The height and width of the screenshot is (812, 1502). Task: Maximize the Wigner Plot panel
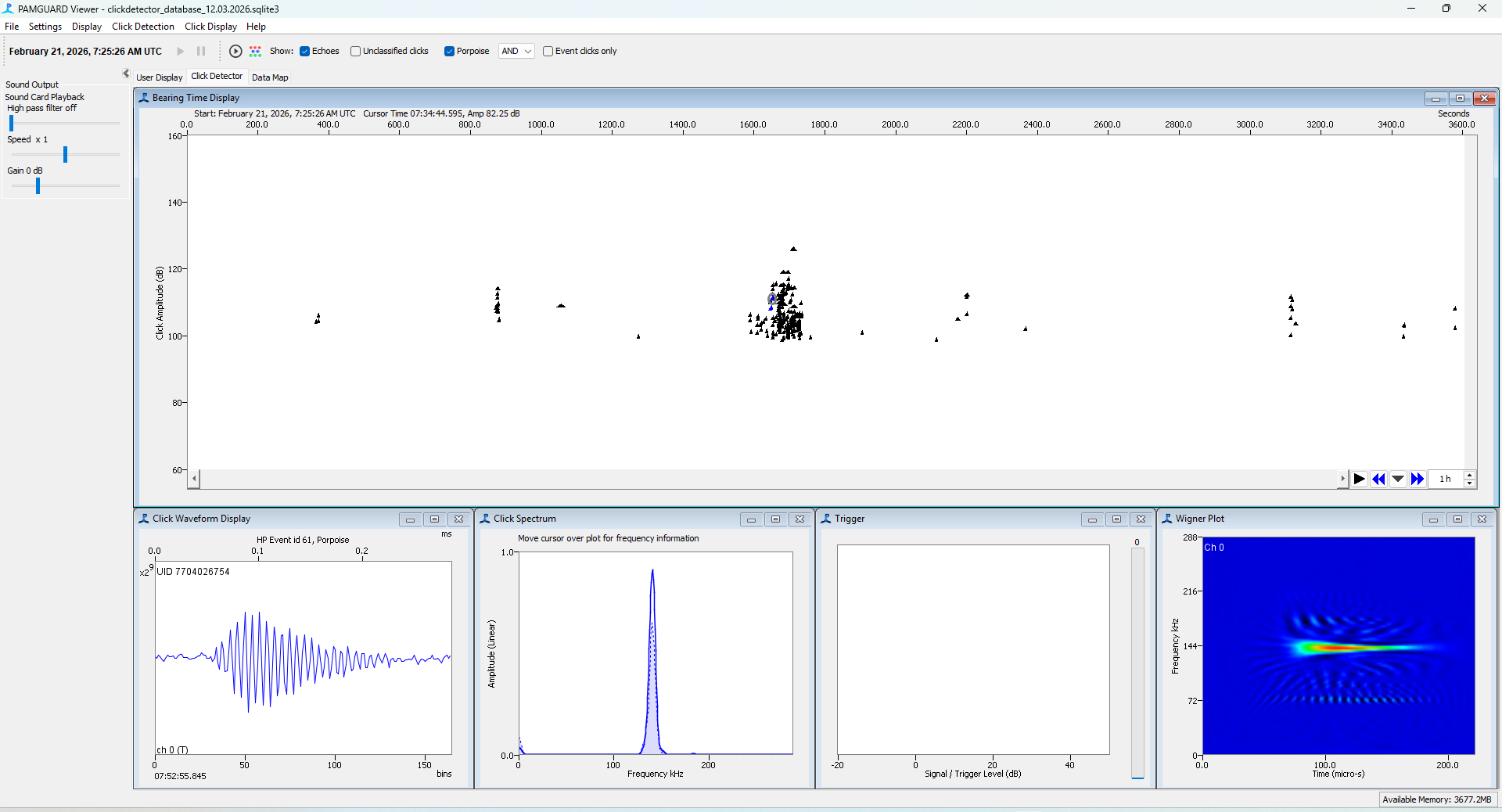(1457, 519)
